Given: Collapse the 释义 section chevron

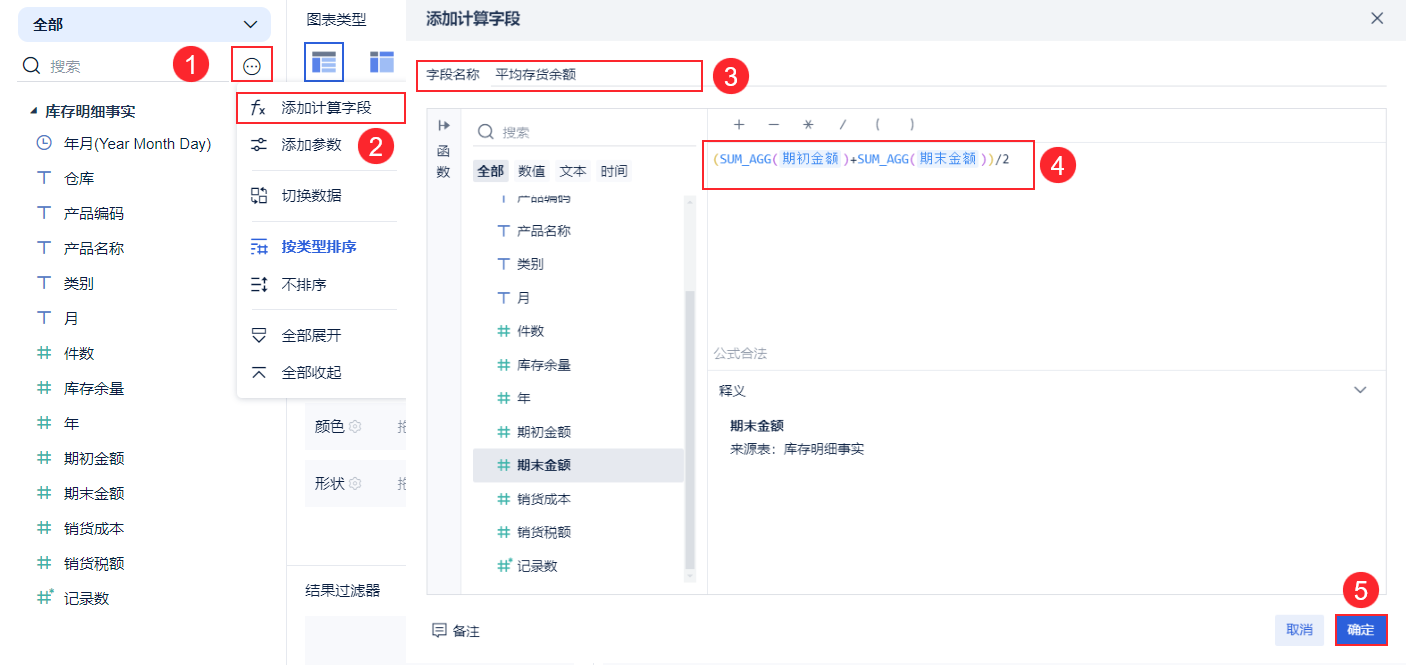Looking at the screenshot, I should tap(1360, 390).
